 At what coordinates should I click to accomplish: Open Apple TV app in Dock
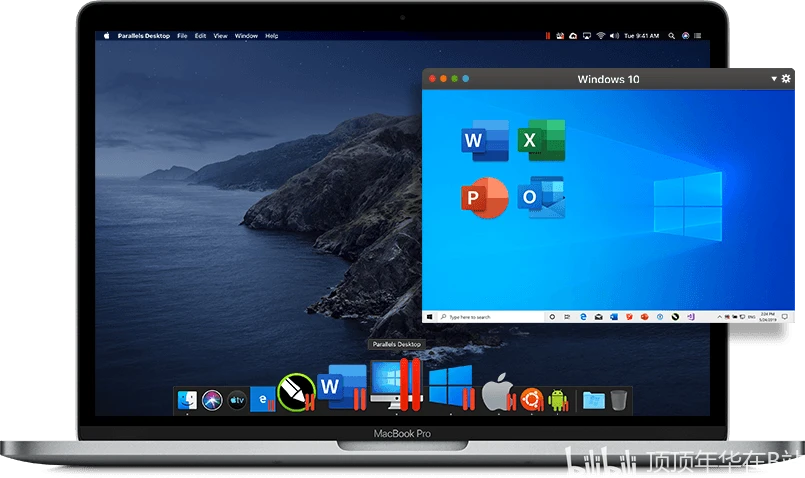click(237, 400)
